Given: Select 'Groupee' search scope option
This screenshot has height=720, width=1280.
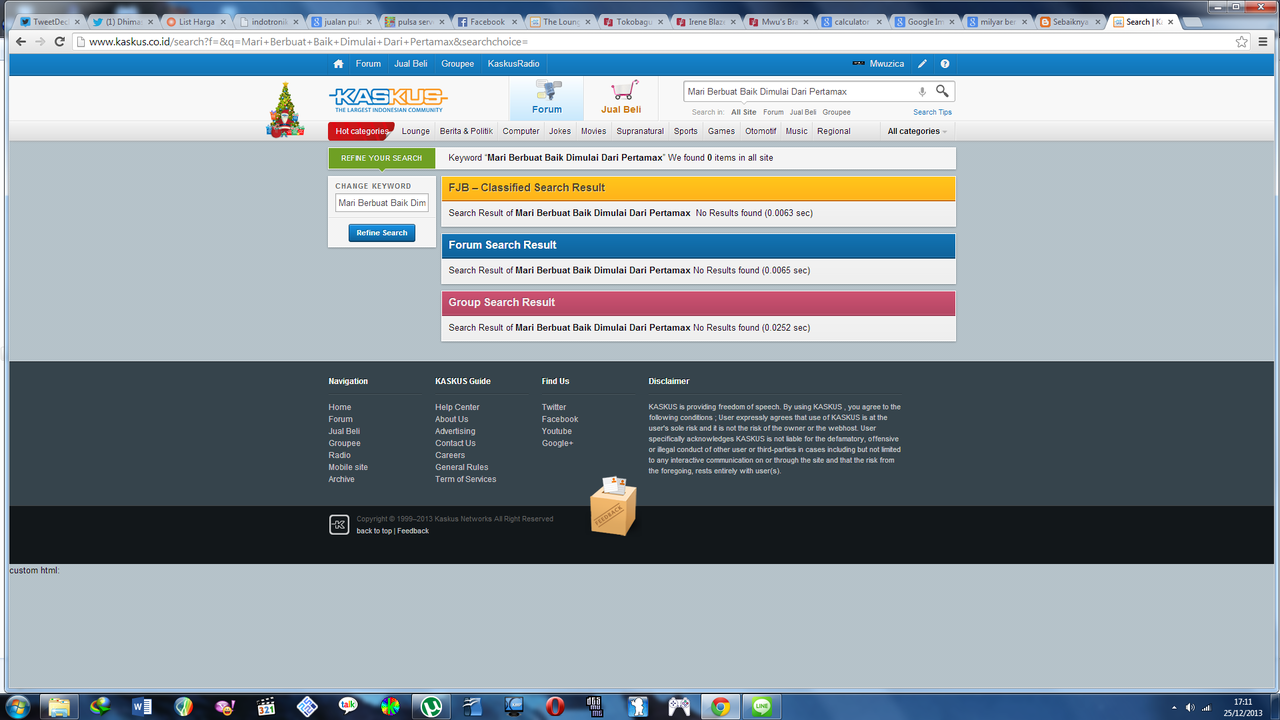Looking at the screenshot, I should pos(836,112).
